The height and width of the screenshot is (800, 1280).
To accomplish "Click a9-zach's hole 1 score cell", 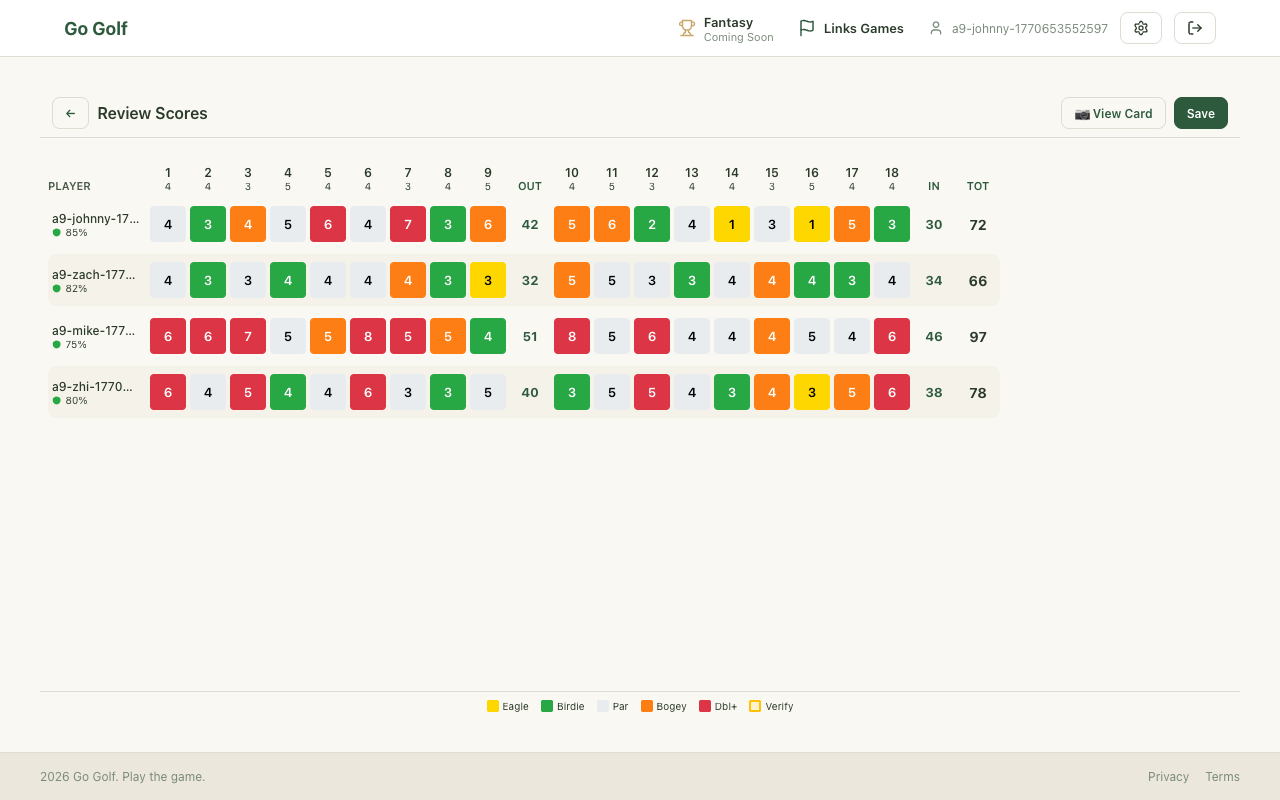I will [168, 280].
